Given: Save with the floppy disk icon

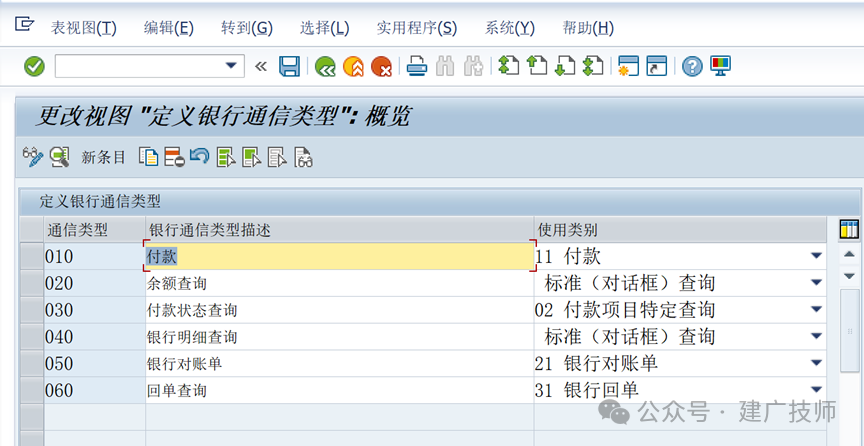Looking at the screenshot, I should pyautogui.click(x=289, y=67).
